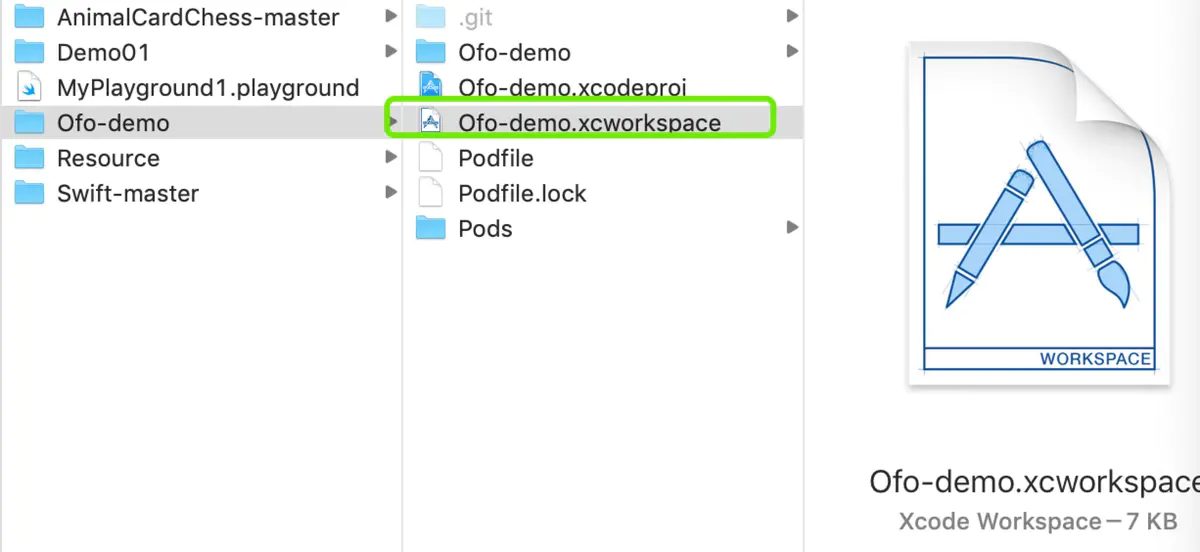Select the AnimalCardChess-master folder icon
This screenshot has width=1200, height=552.
(x=30, y=17)
